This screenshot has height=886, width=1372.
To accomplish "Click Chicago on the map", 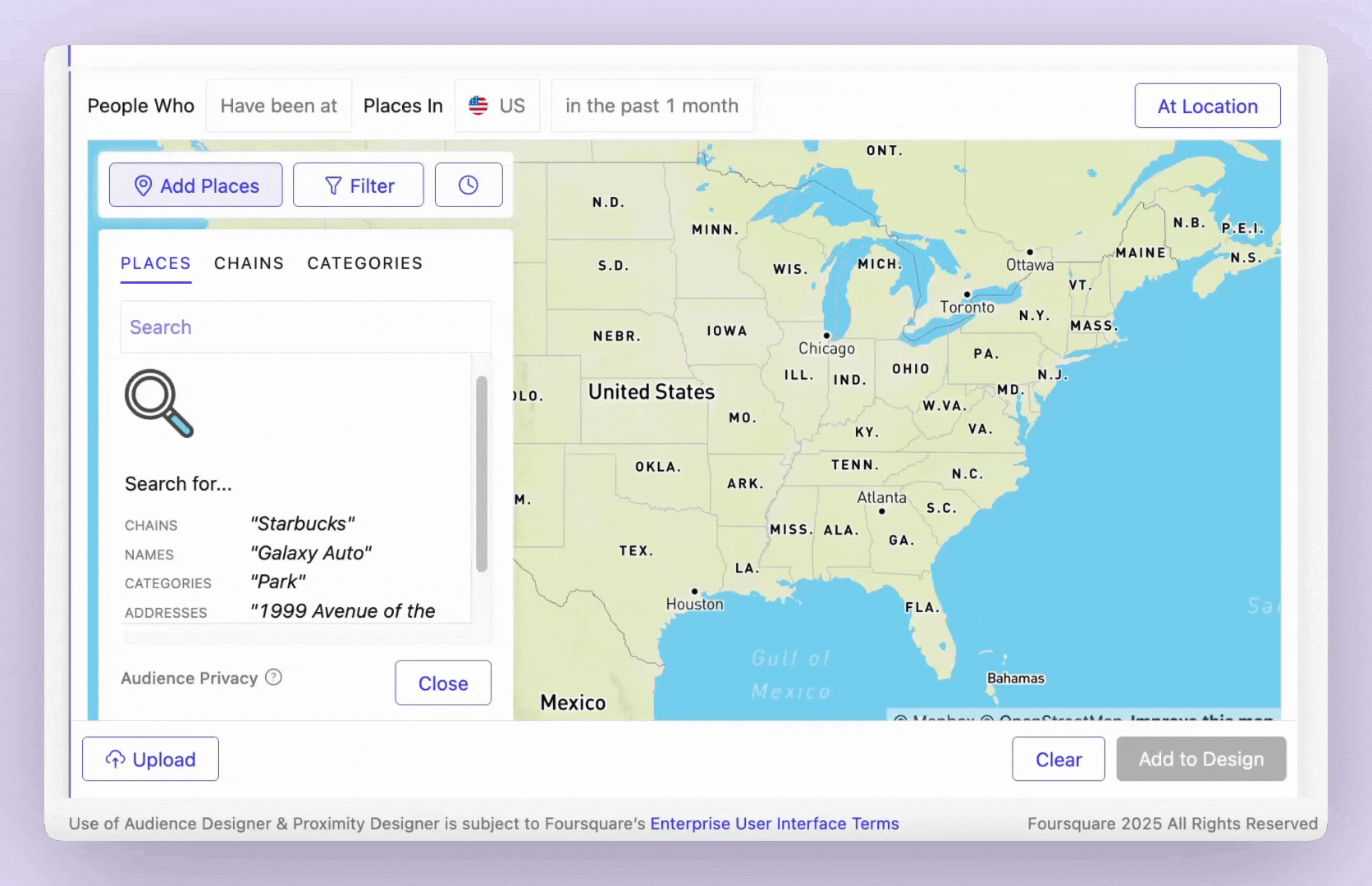I will tap(826, 348).
